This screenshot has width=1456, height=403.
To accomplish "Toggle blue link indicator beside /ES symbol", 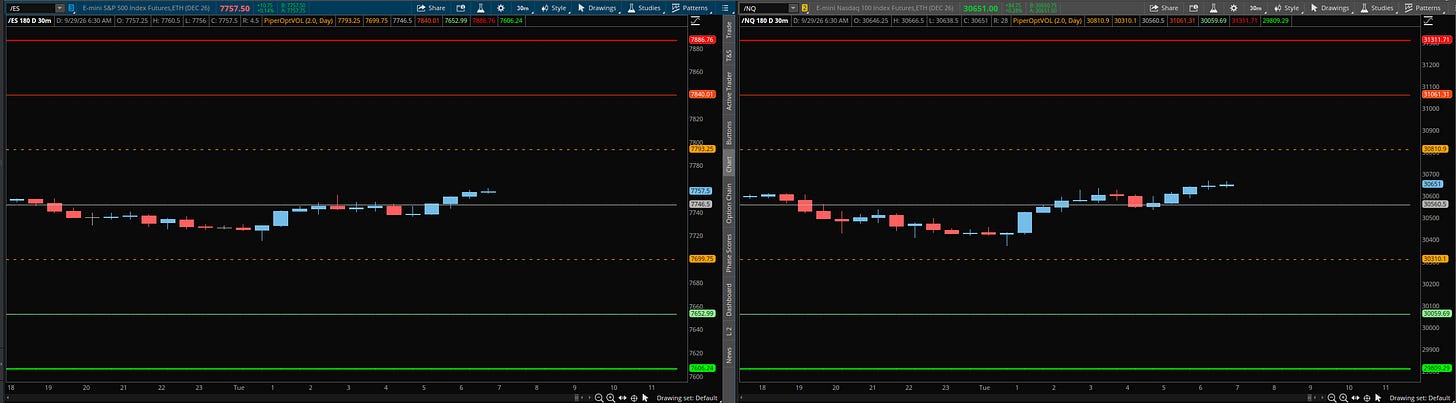I will 71,8.
